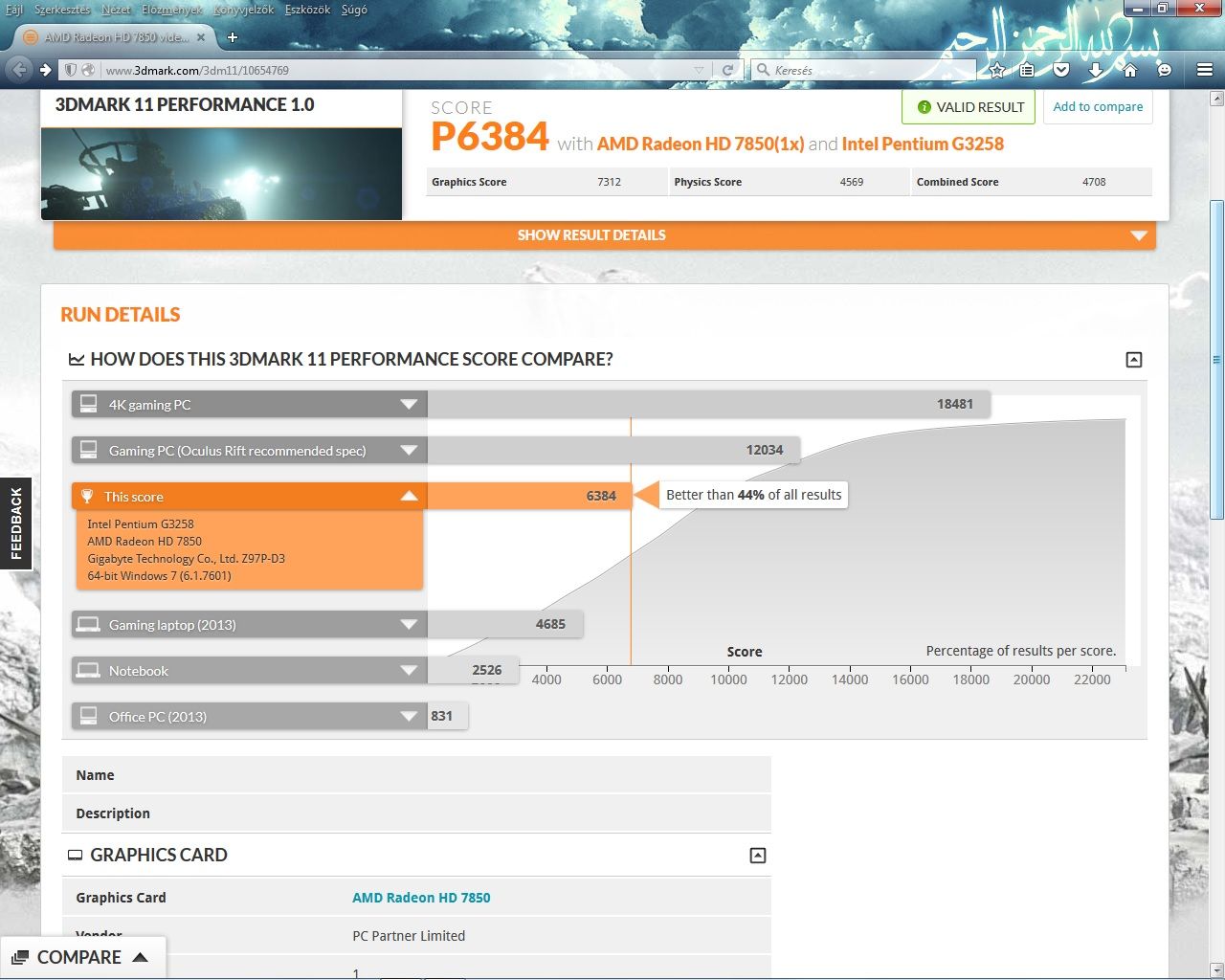Click the benchmark scene thumbnail image
The image size is (1225, 980).
tap(221, 173)
